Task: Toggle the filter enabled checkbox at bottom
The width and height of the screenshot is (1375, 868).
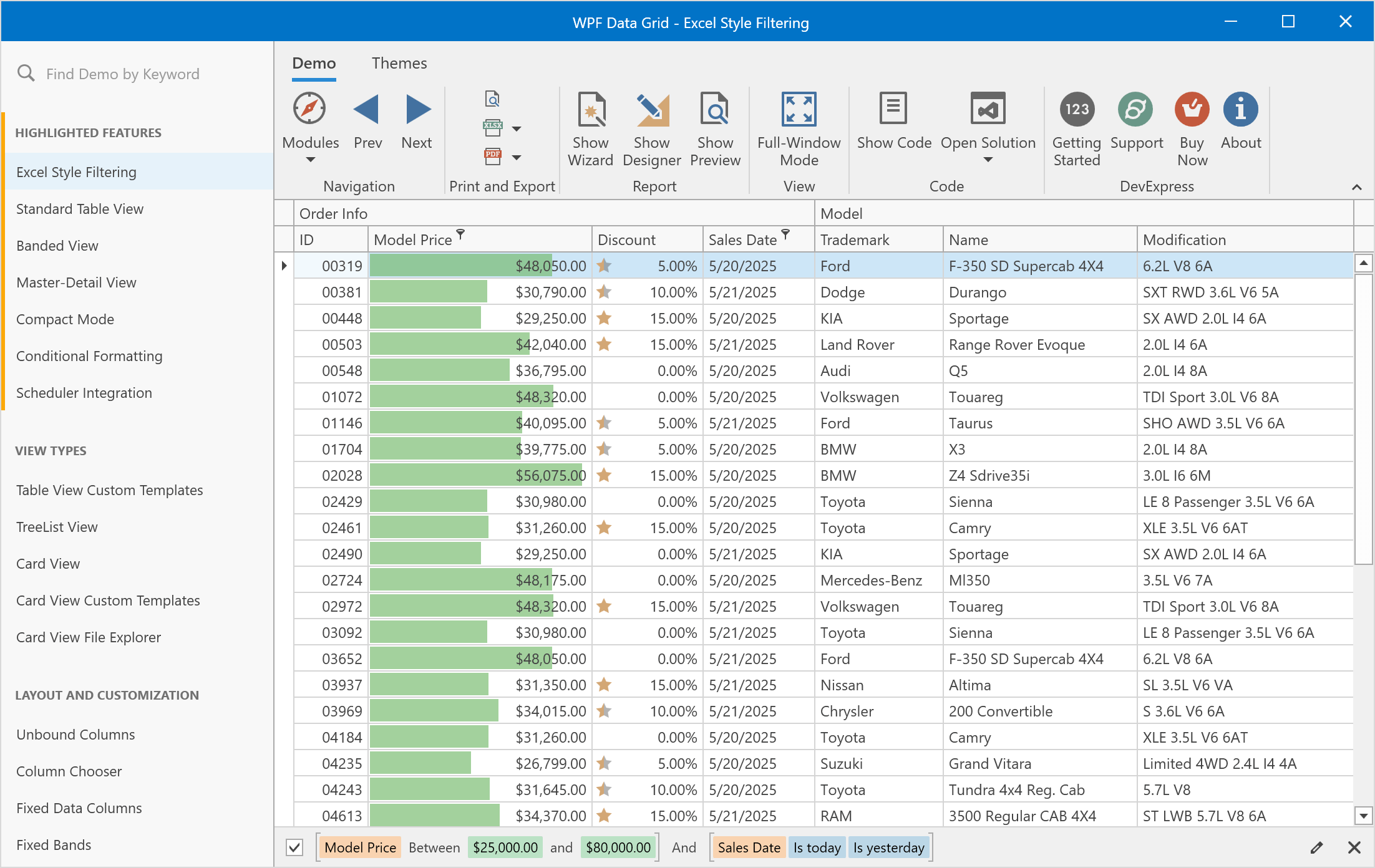Action: (x=293, y=847)
